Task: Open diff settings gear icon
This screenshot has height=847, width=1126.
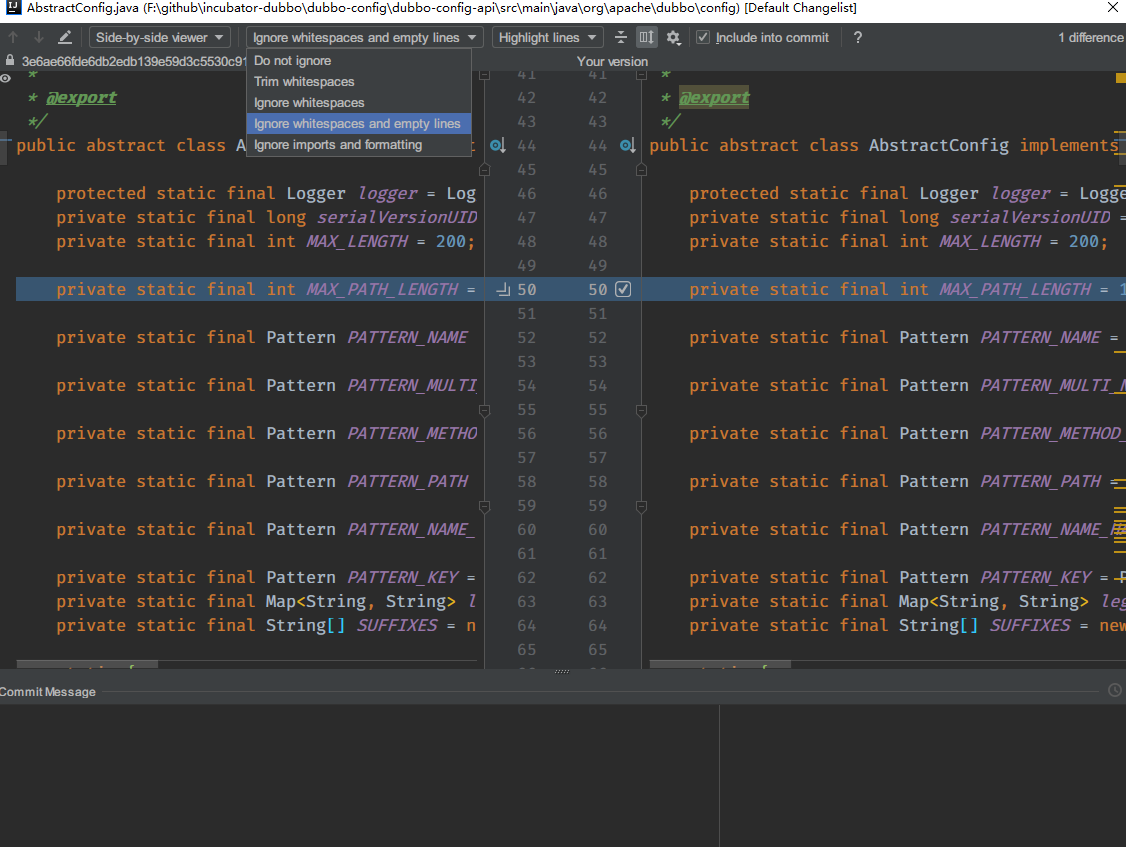Action: (673, 37)
